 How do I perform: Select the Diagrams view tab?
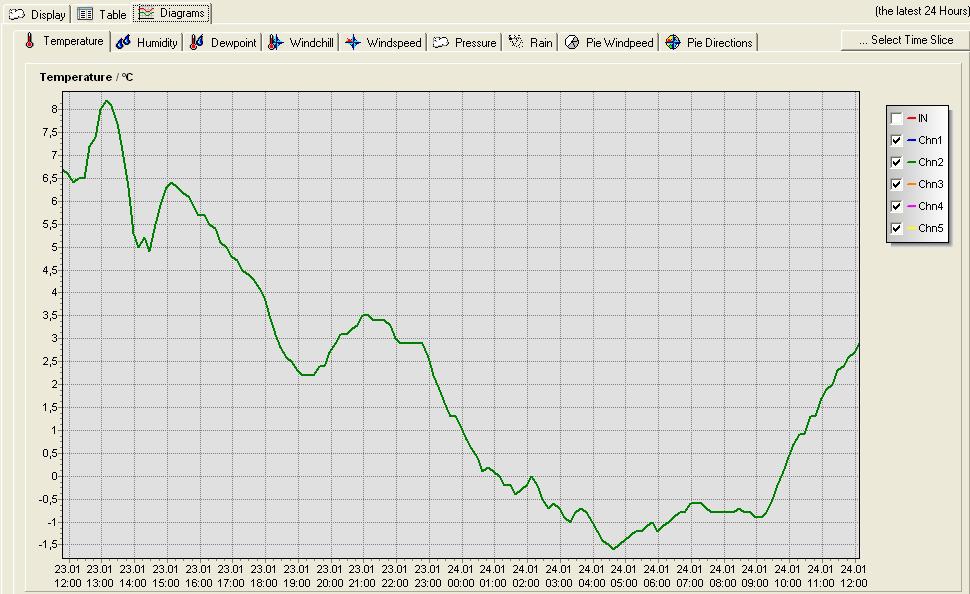[x=172, y=13]
